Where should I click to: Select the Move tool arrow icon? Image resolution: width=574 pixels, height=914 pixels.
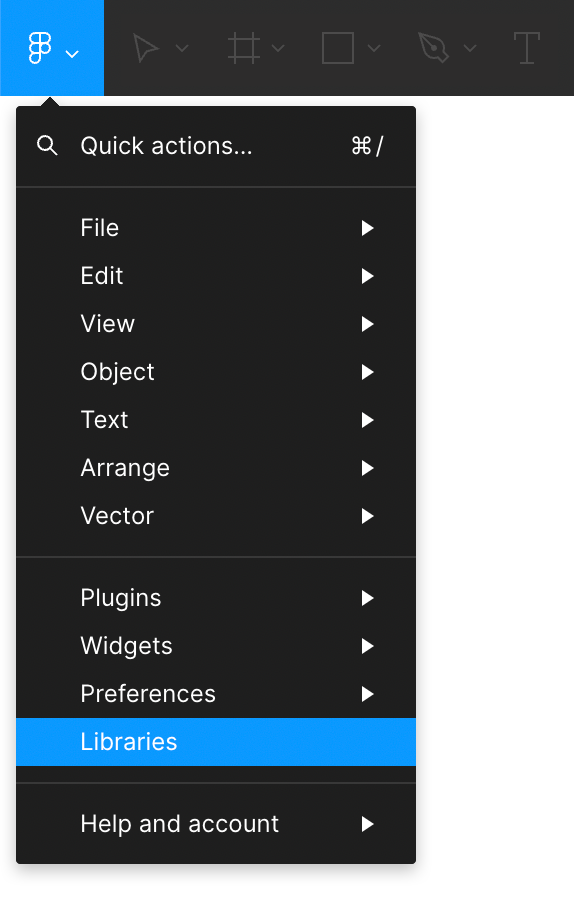pos(146,48)
